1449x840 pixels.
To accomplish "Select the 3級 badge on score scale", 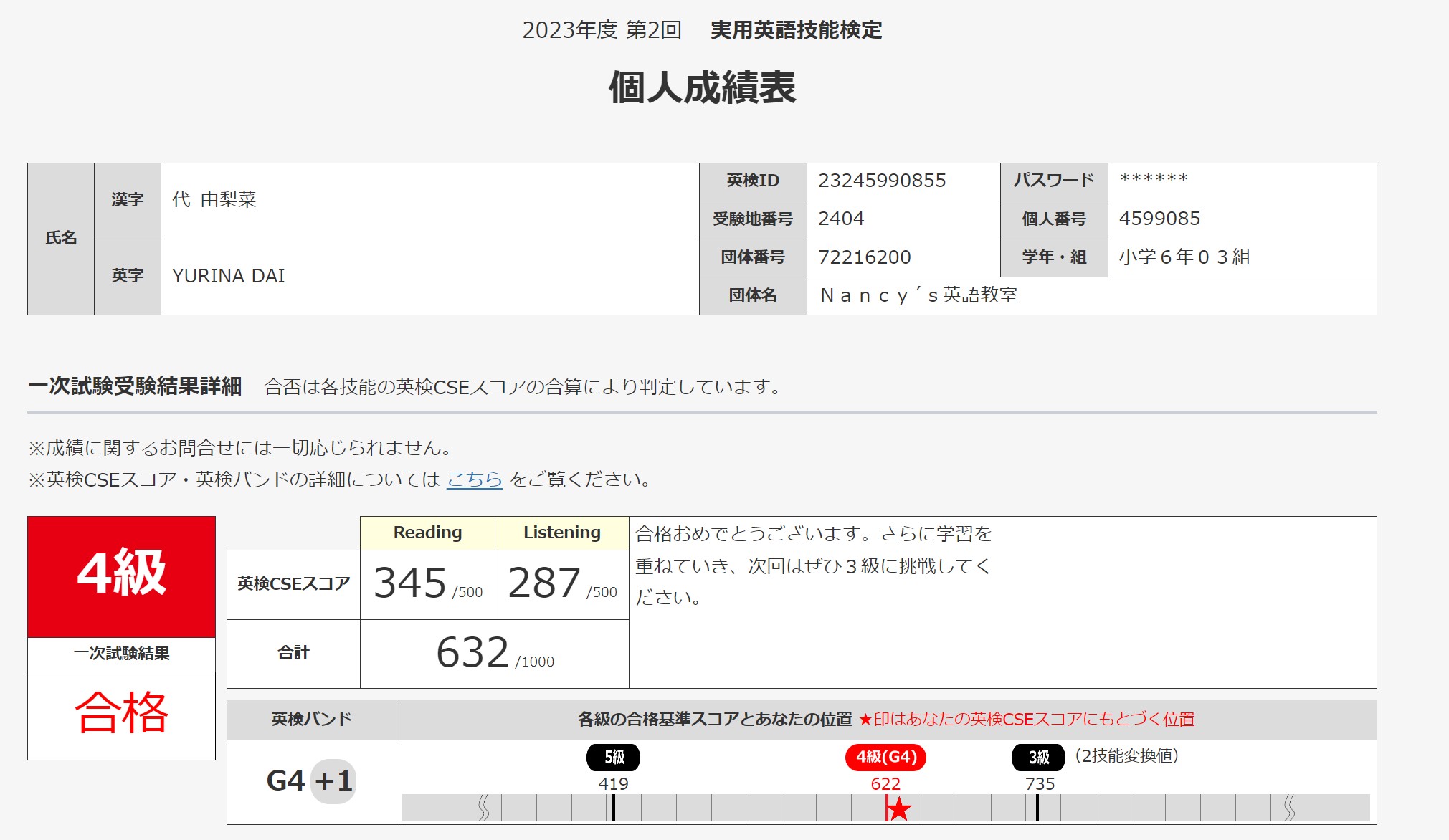I will [x=1038, y=757].
